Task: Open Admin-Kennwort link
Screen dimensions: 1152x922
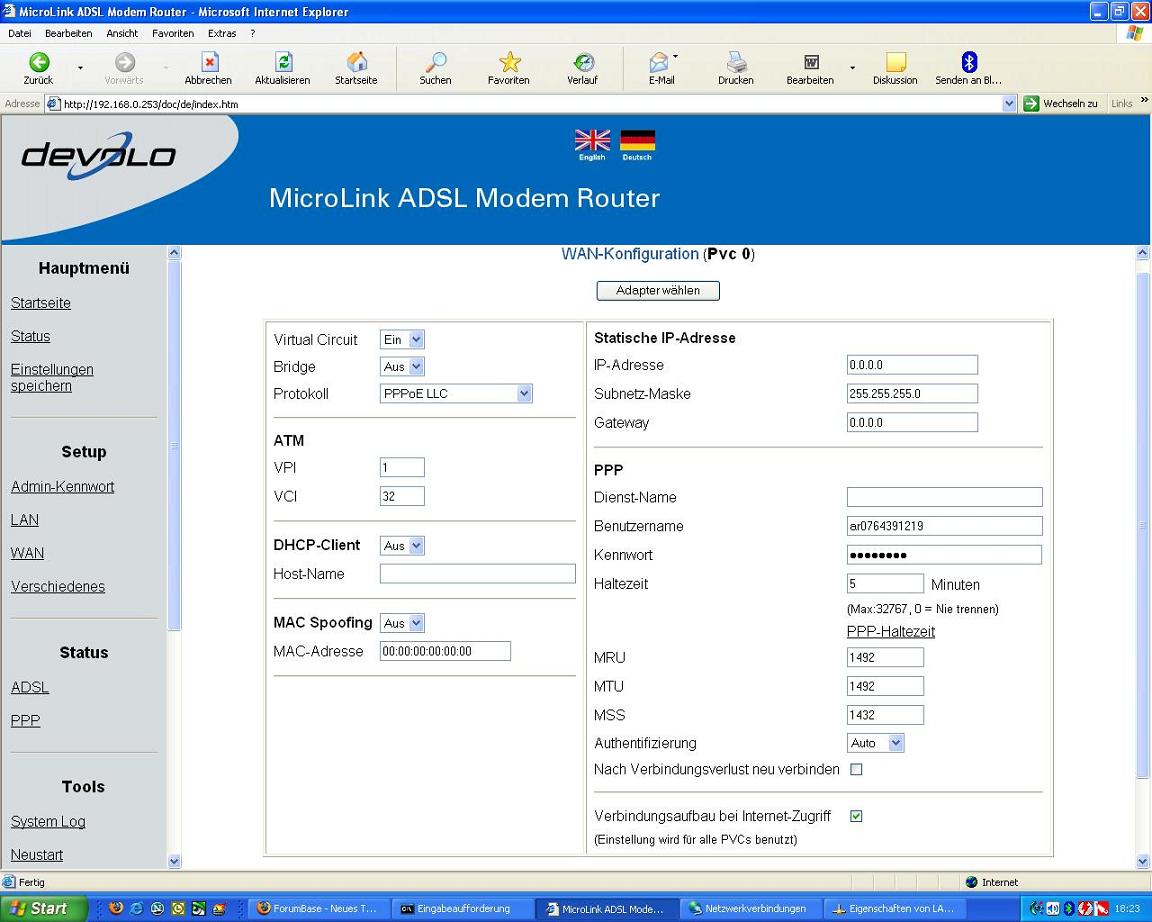Action: tap(62, 486)
